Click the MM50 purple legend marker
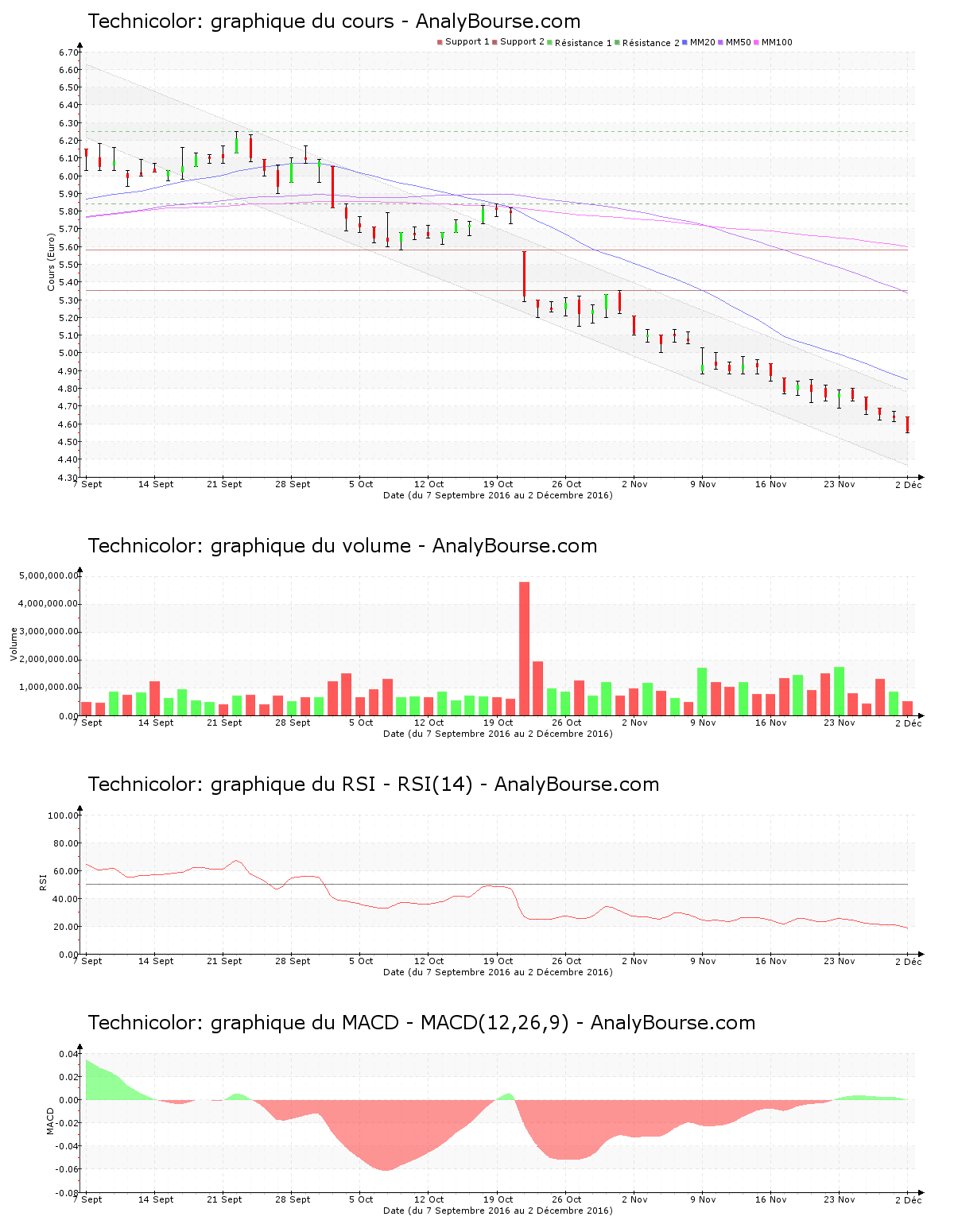 pyautogui.click(x=719, y=41)
